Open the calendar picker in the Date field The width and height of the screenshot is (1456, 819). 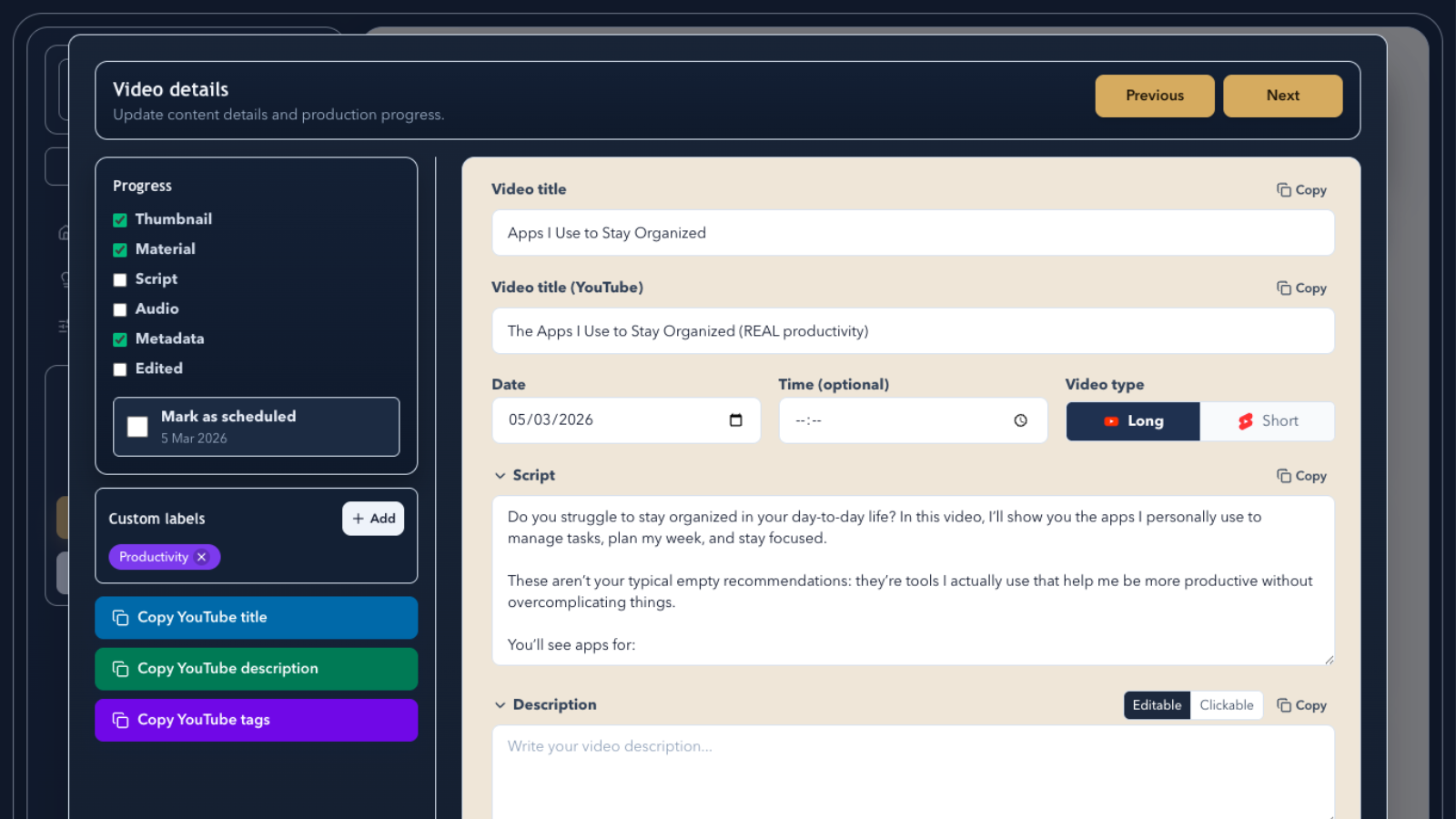pos(735,420)
